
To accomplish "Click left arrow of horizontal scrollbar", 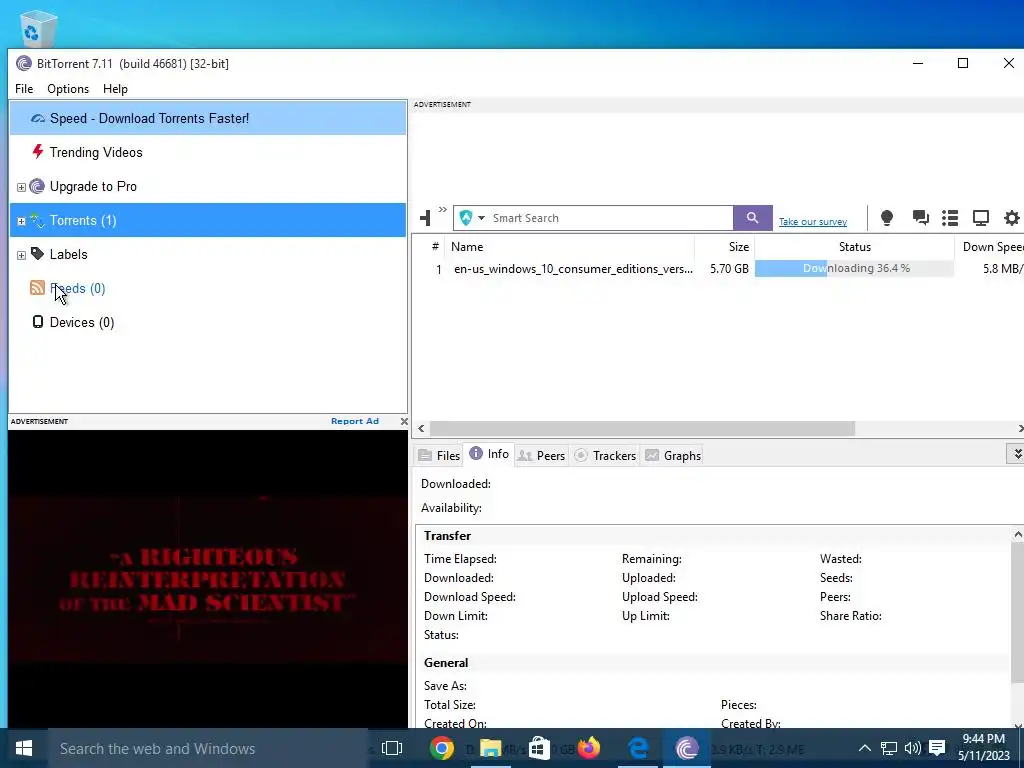I will coord(421,428).
